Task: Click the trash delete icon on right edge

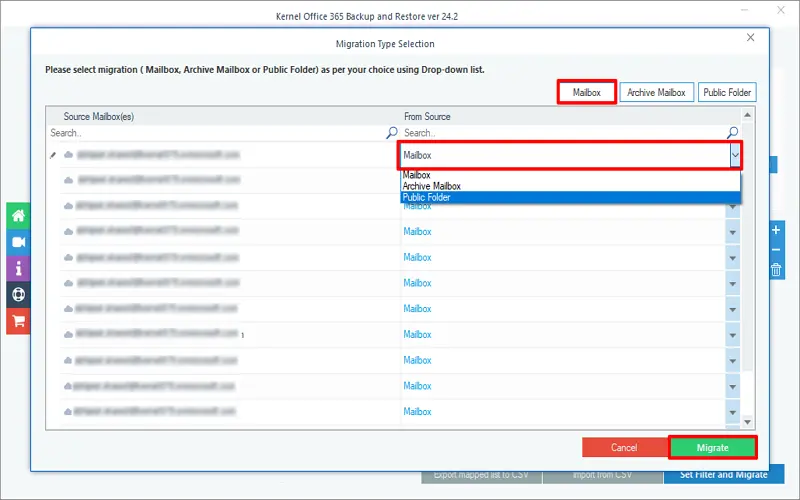Action: pyautogui.click(x=776, y=269)
